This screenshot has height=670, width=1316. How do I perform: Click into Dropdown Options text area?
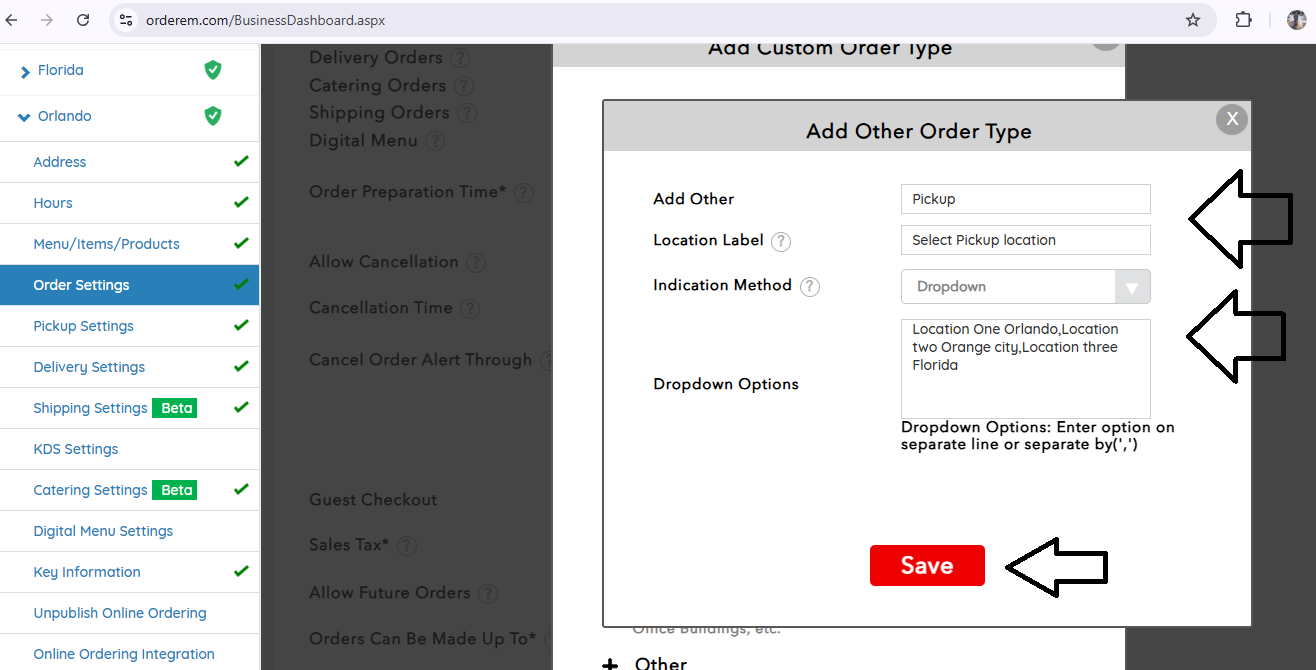[x=1025, y=368]
